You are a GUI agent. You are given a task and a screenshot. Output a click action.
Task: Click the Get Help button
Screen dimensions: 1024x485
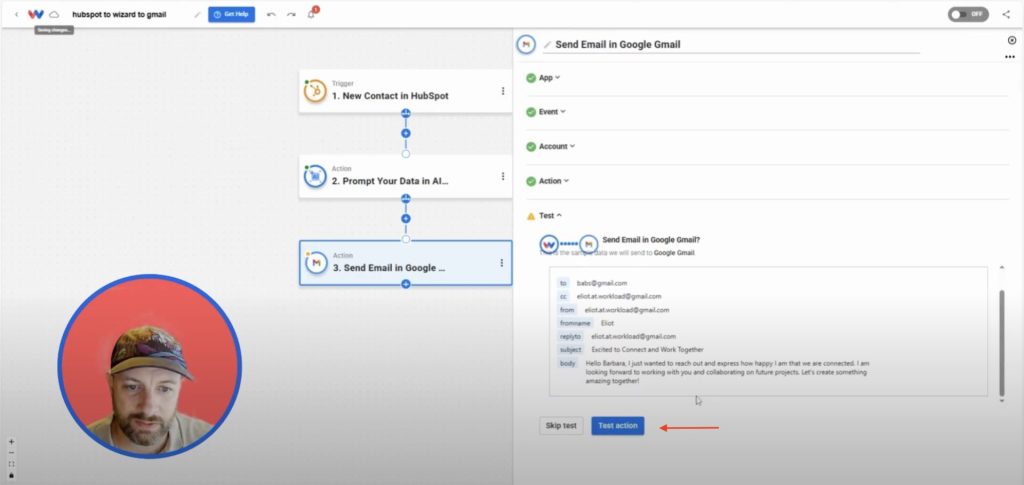tap(231, 14)
